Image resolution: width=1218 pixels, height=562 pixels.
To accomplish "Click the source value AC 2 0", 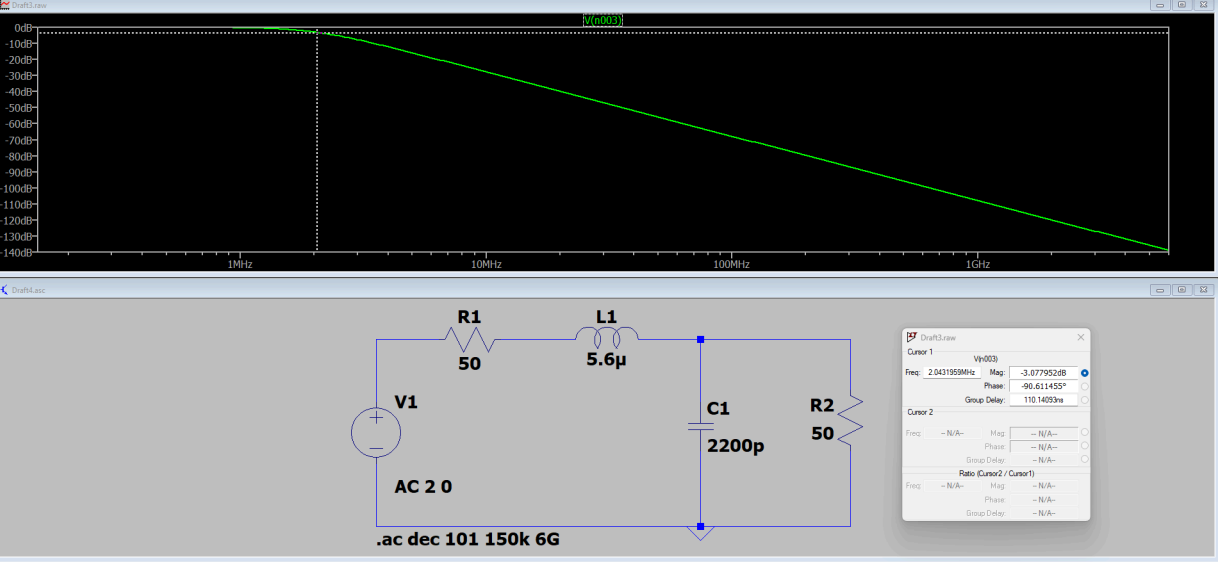I will point(423,487).
